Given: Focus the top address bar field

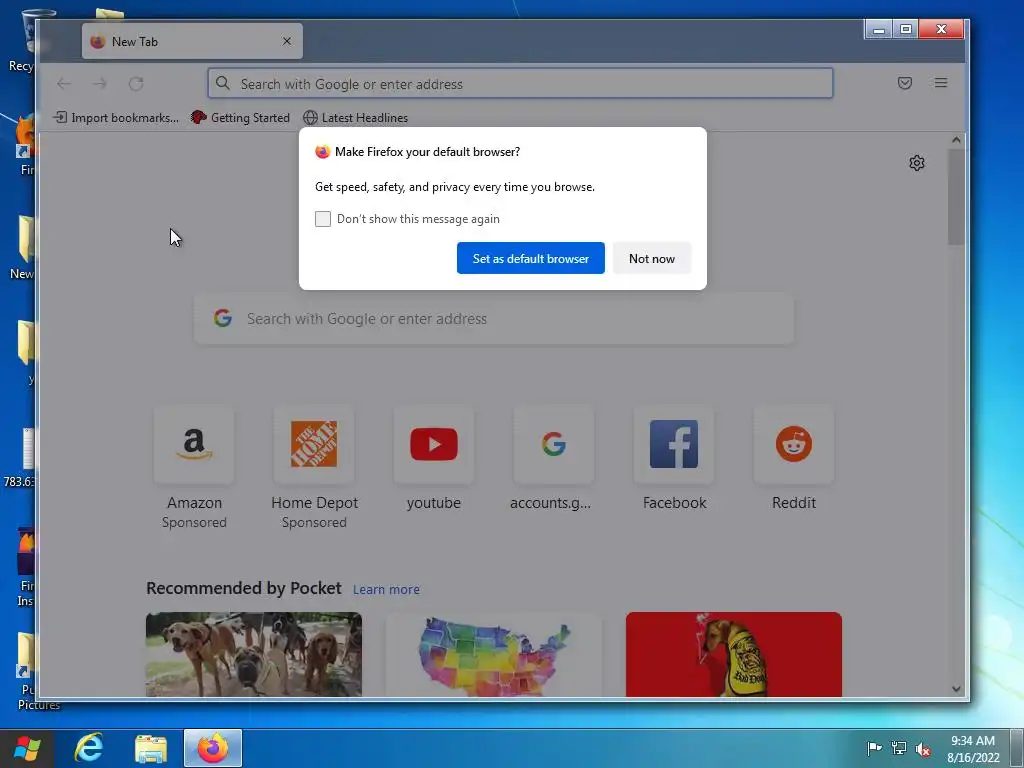Looking at the screenshot, I should coord(520,84).
